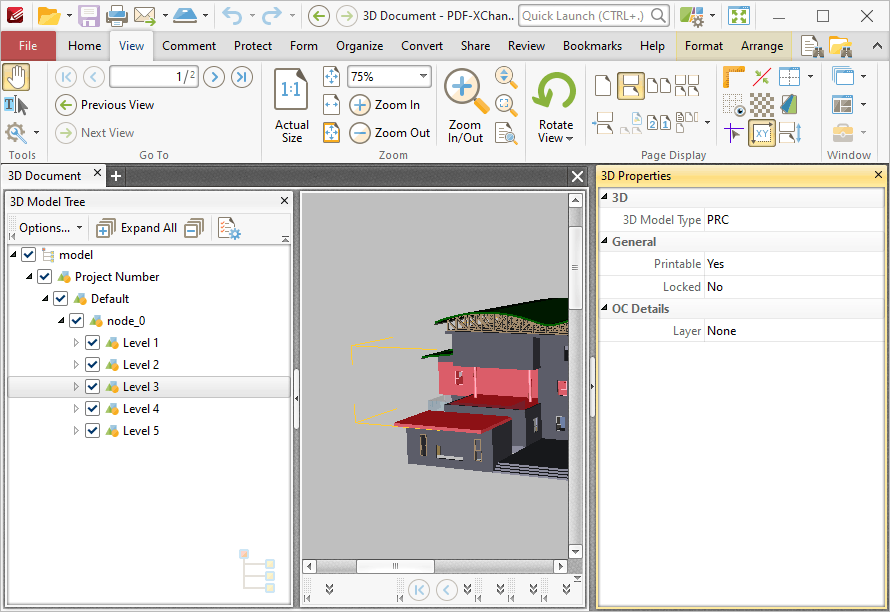
Task: Uncheck the model checkbox
Action: [x=28, y=254]
